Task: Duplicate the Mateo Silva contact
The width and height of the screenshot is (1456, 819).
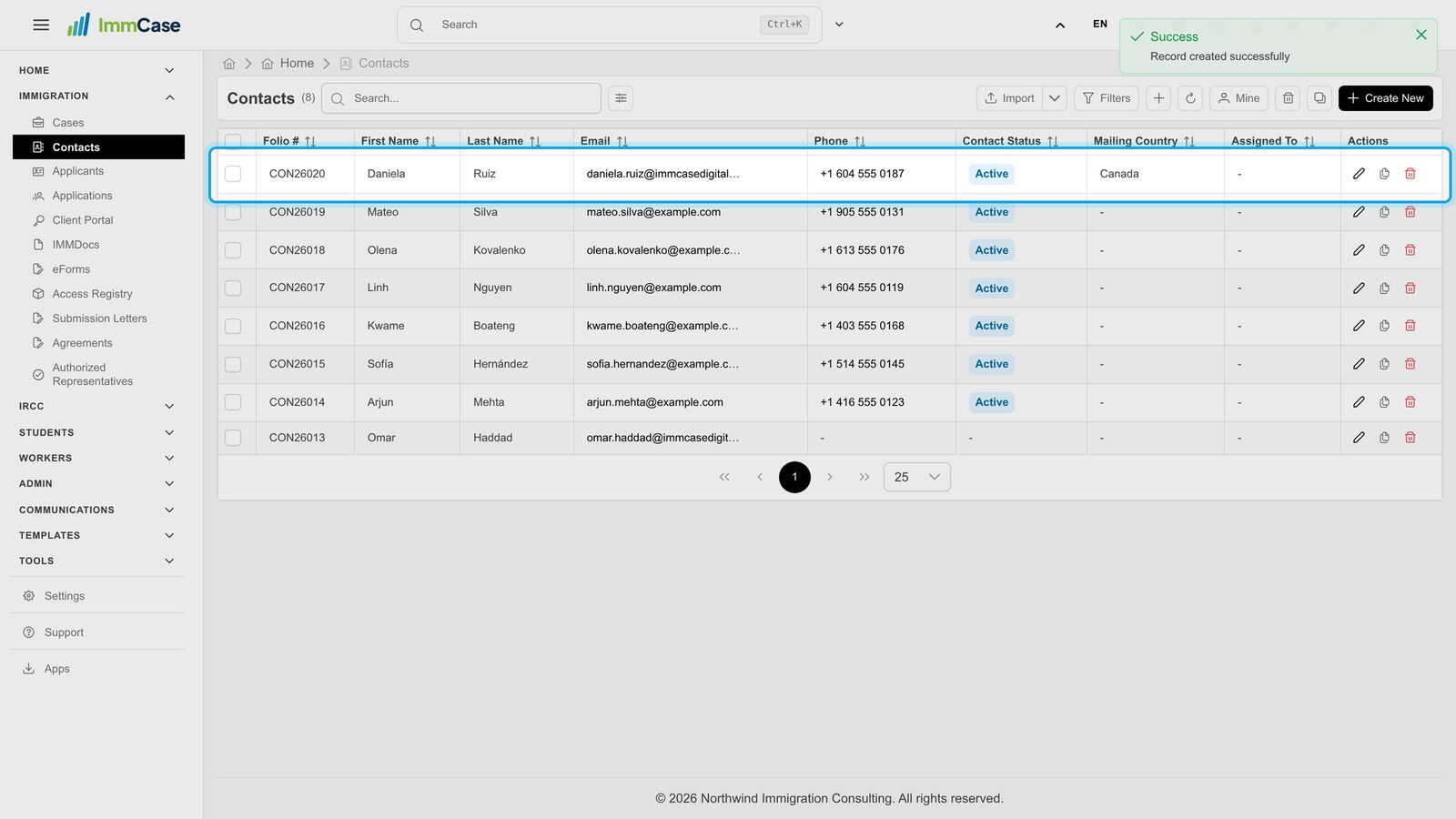Action: coord(1384,212)
